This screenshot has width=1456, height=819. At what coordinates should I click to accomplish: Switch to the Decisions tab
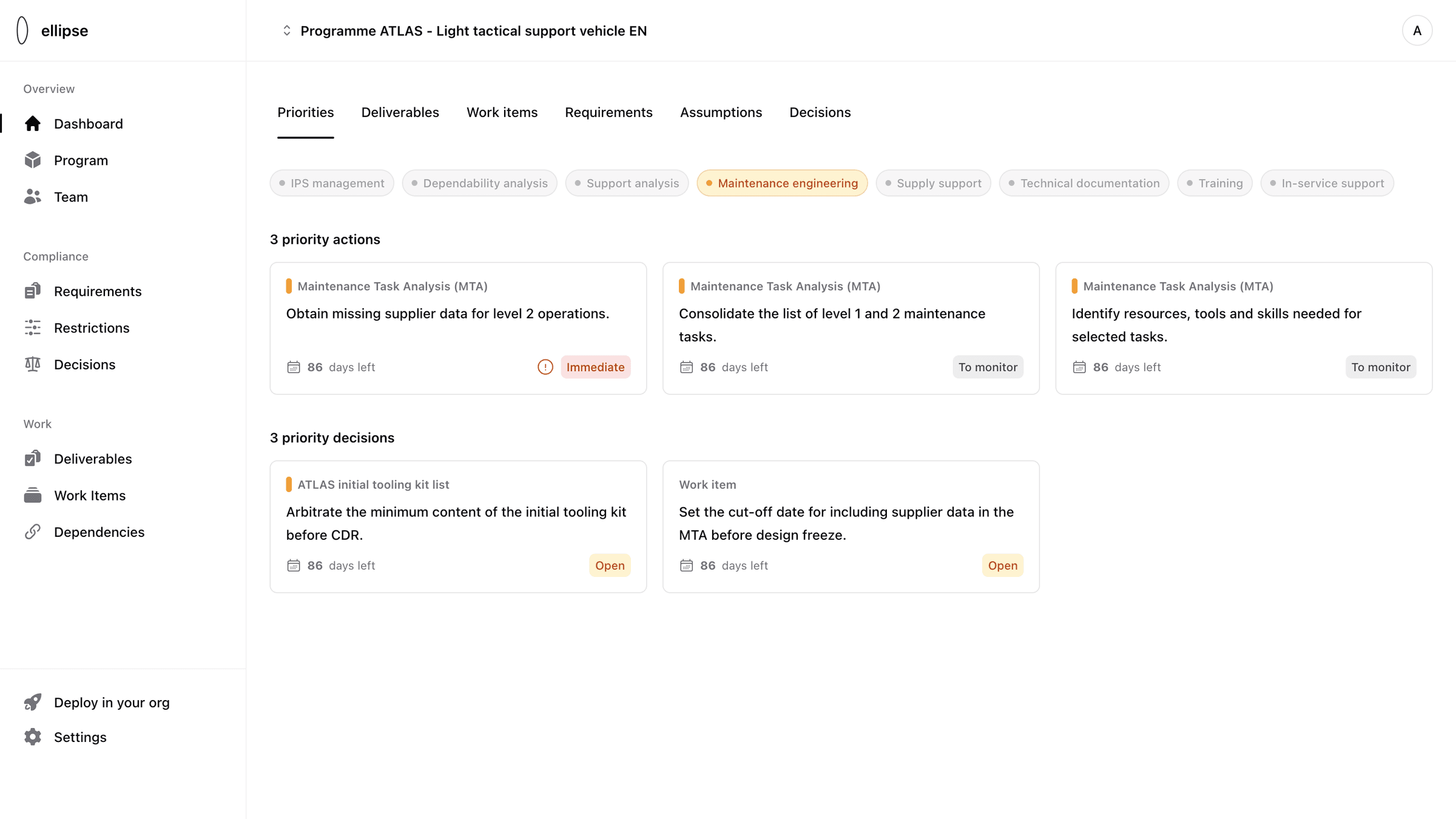click(x=820, y=112)
